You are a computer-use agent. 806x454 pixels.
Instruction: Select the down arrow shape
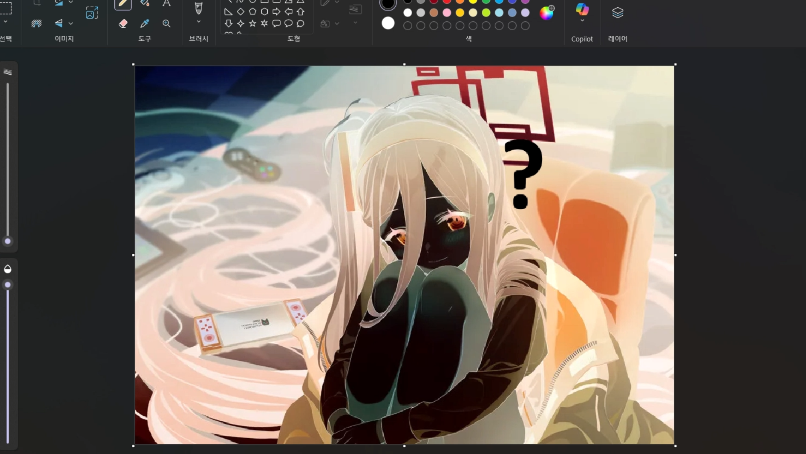(x=228, y=23)
